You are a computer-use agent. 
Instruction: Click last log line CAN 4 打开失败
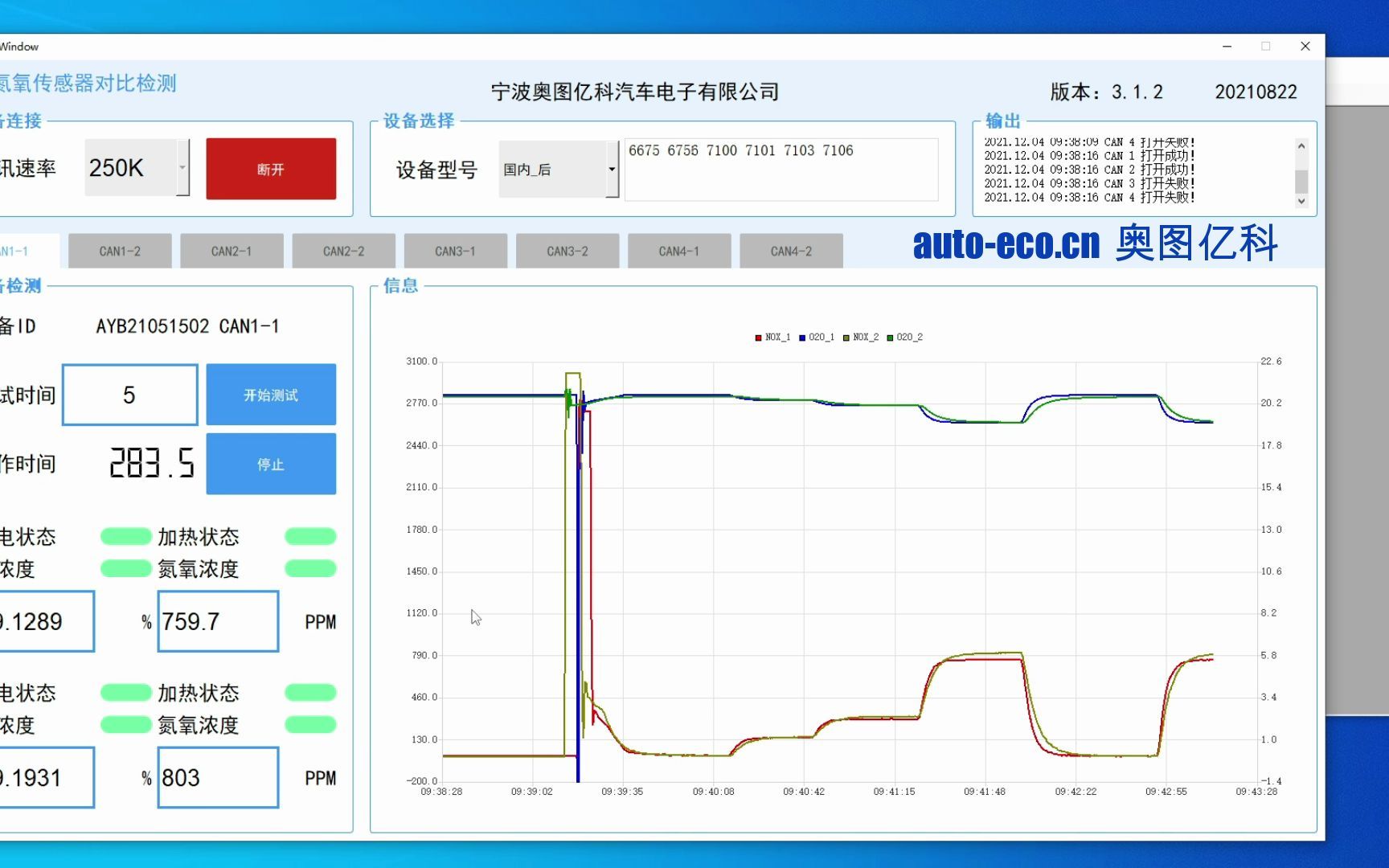1089,197
